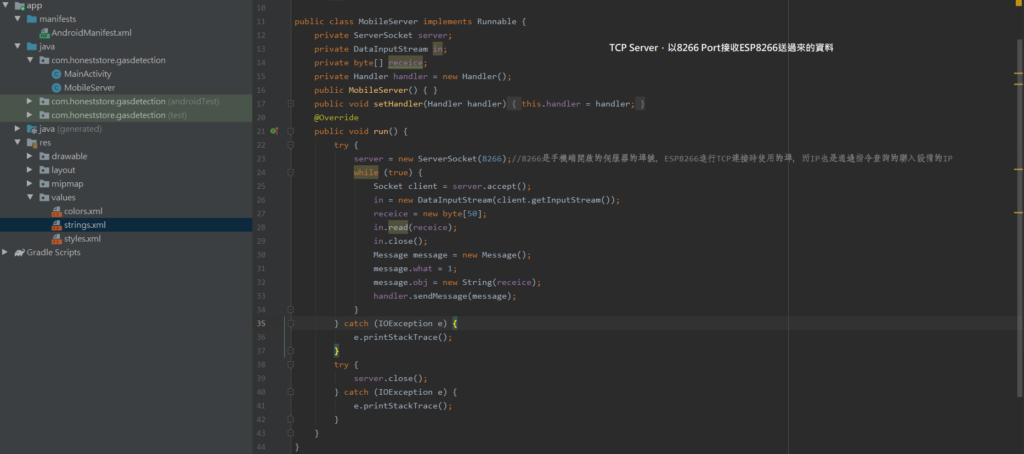Click the AndroidManifest.xml file icon

(x=44, y=33)
